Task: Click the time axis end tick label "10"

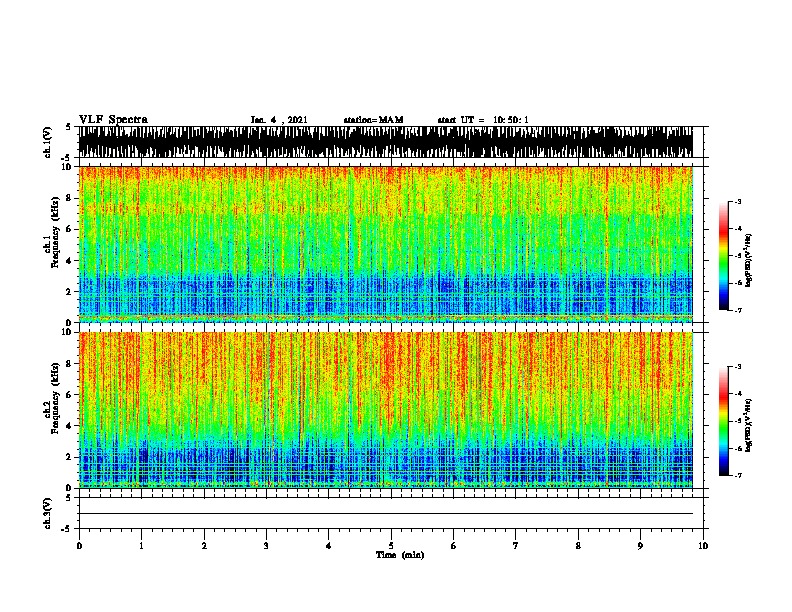Action: coord(703,546)
